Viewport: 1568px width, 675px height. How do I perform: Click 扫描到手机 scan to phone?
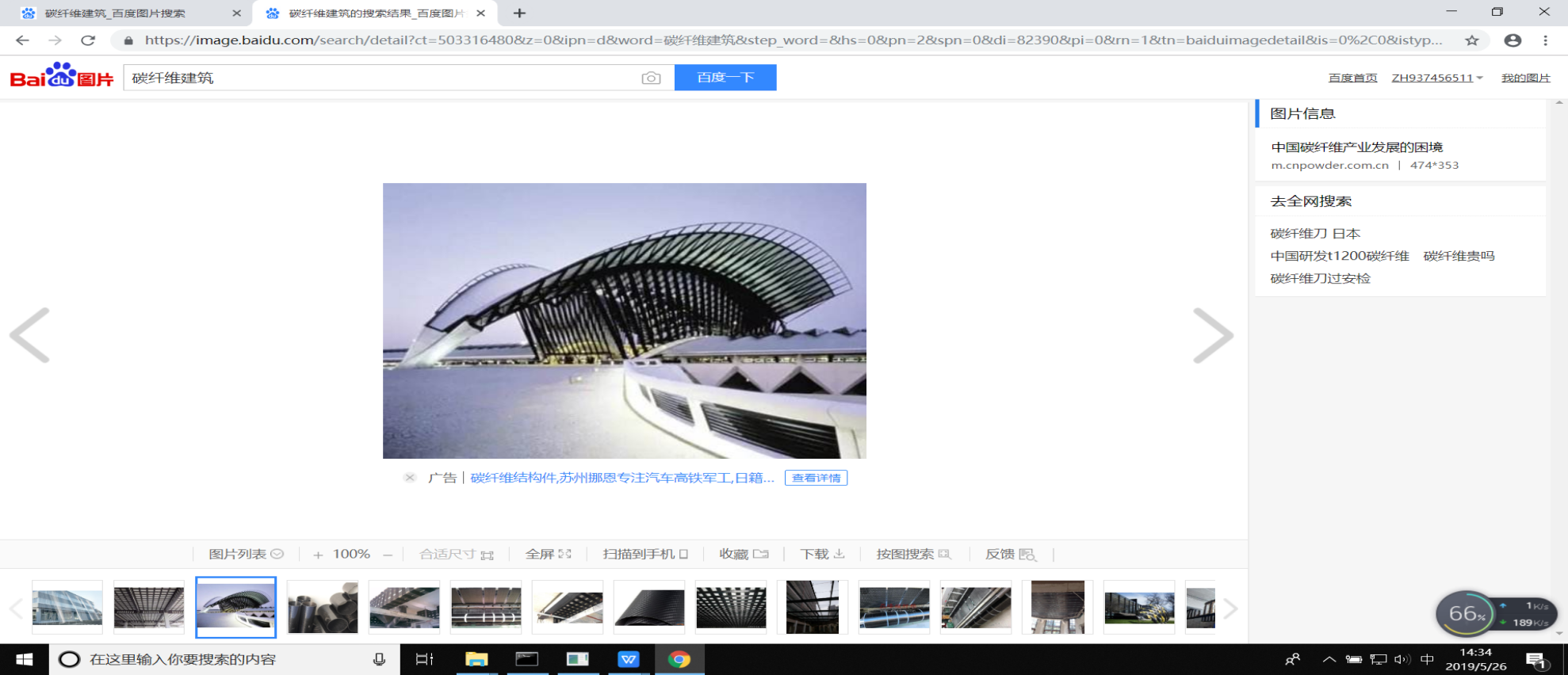point(644,555)
